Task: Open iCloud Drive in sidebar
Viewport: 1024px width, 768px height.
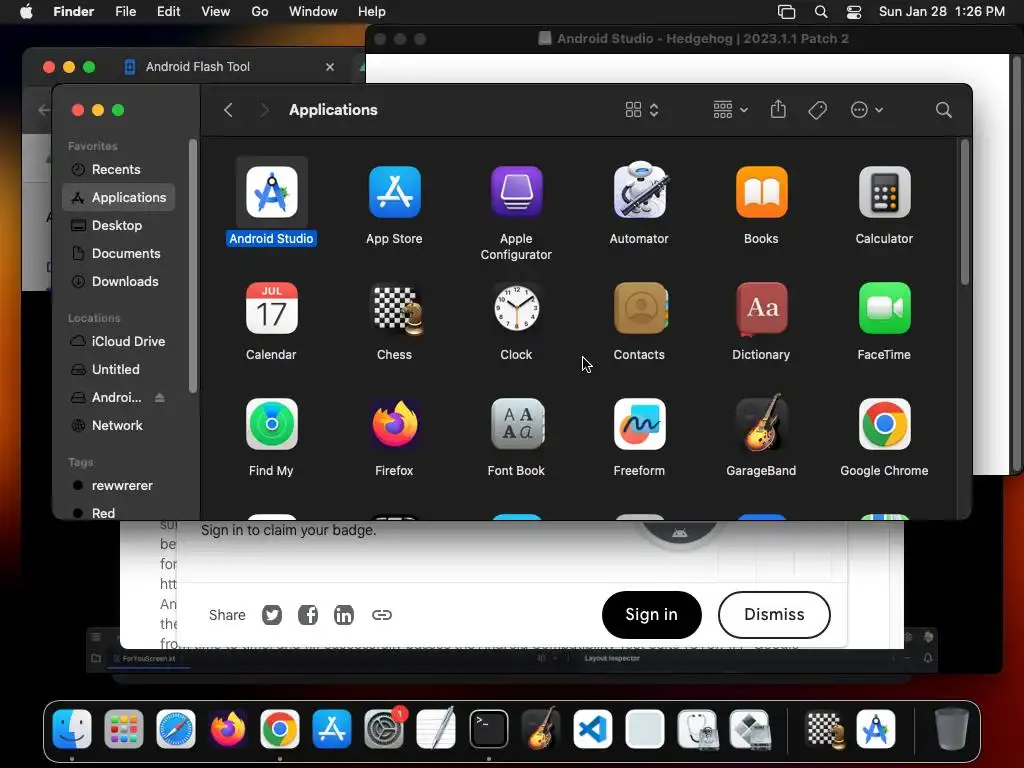Action: [x=118, y=341]
